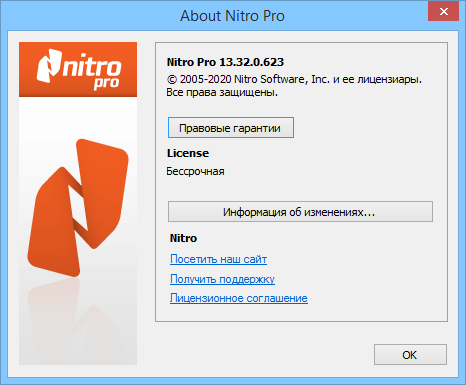Click the large orange Nitro N emblem

[78, 207]
